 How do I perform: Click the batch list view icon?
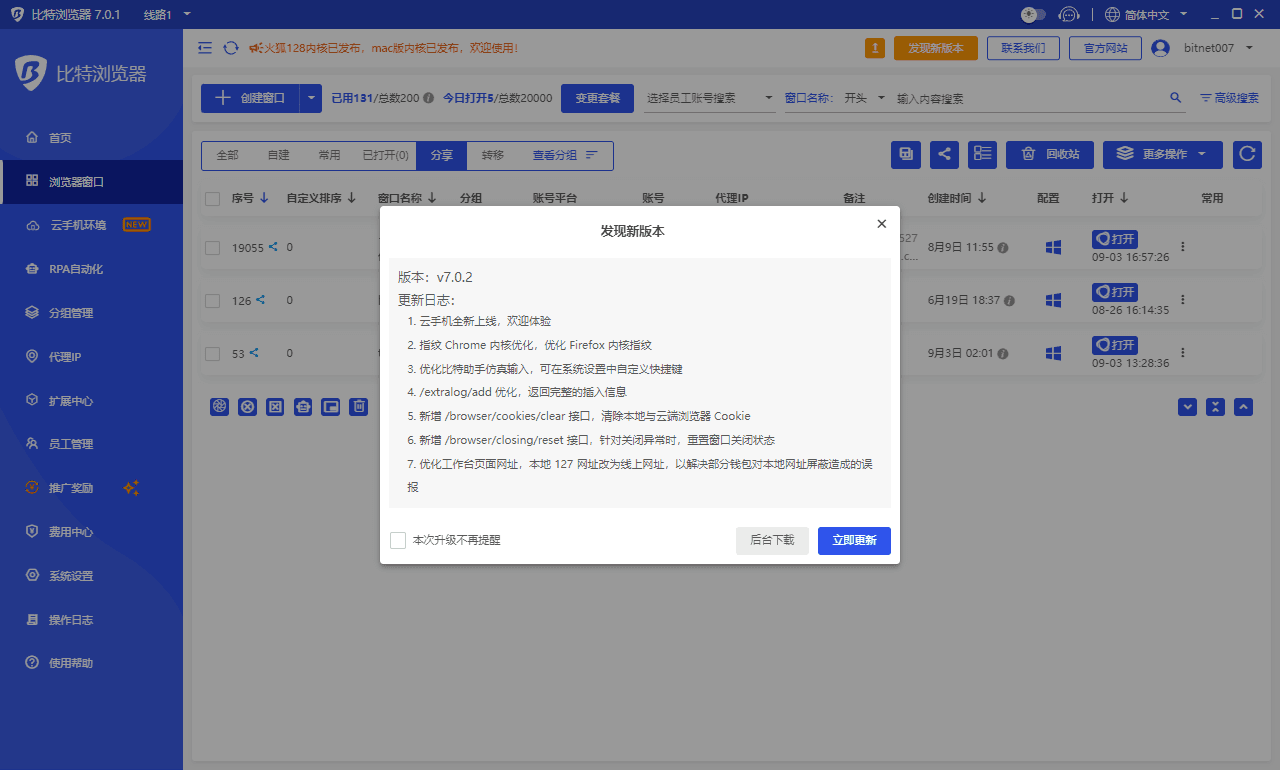[x=982, y=155]
